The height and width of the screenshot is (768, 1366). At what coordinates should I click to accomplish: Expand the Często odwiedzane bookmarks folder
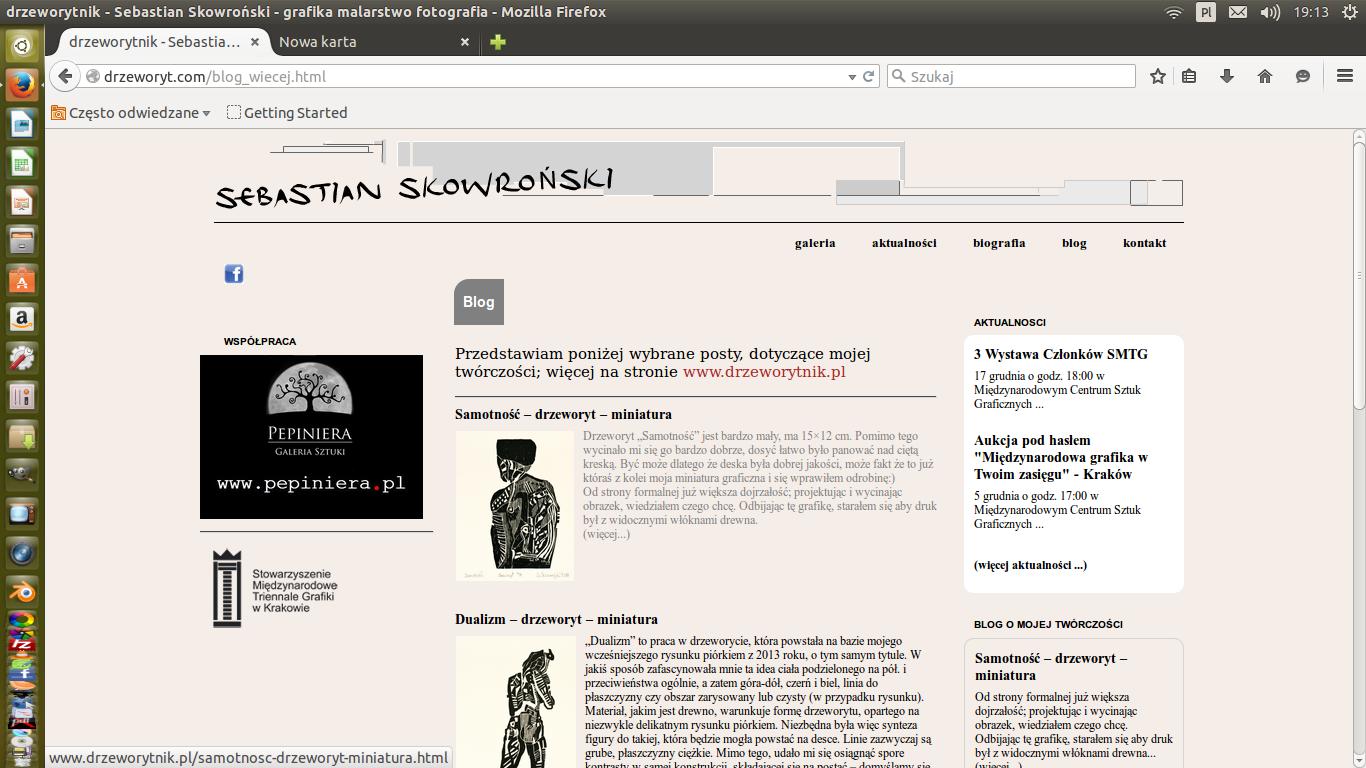(x=131, y=113)
